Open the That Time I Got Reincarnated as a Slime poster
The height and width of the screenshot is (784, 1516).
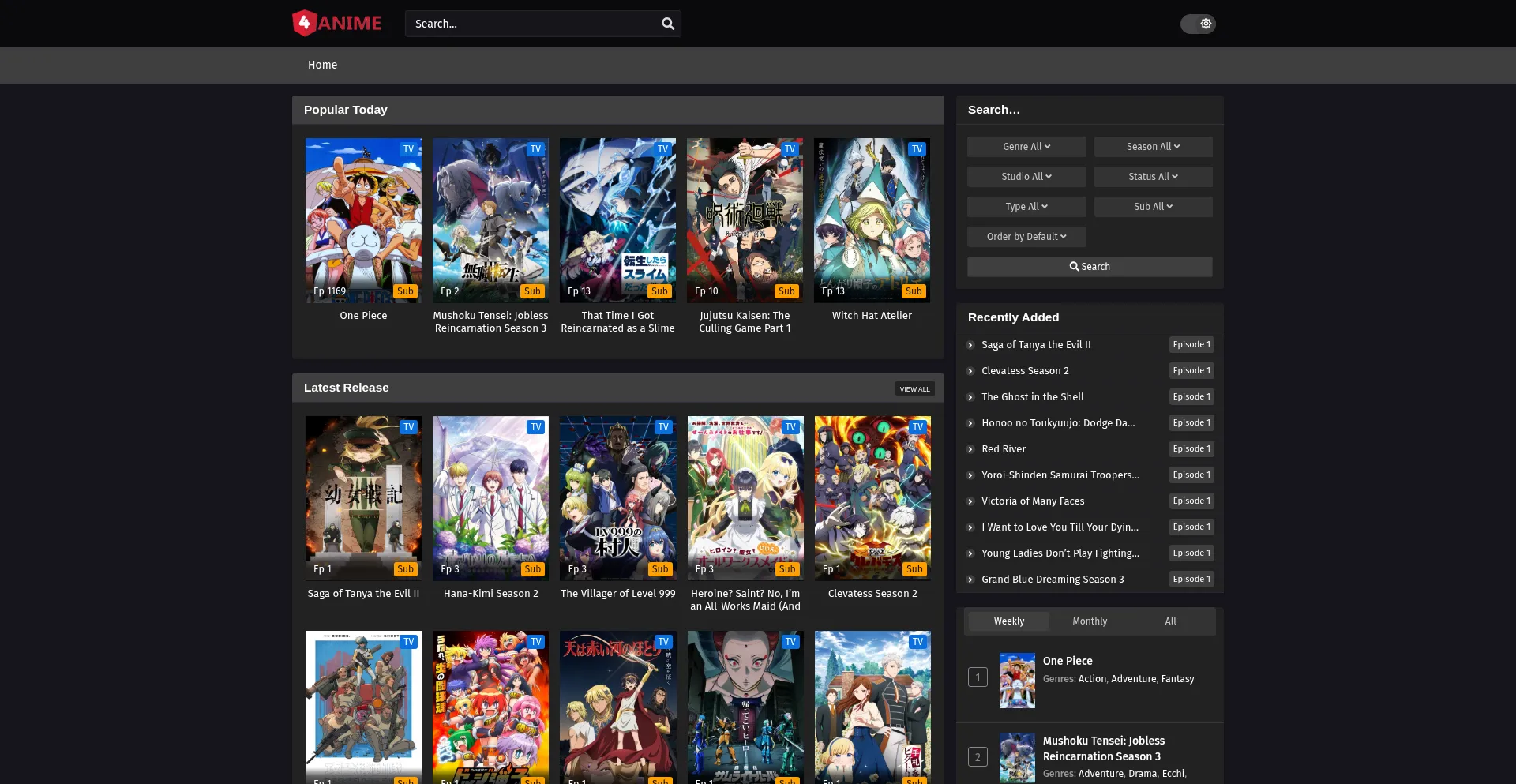pyautogui.click(x=617, y=220)
